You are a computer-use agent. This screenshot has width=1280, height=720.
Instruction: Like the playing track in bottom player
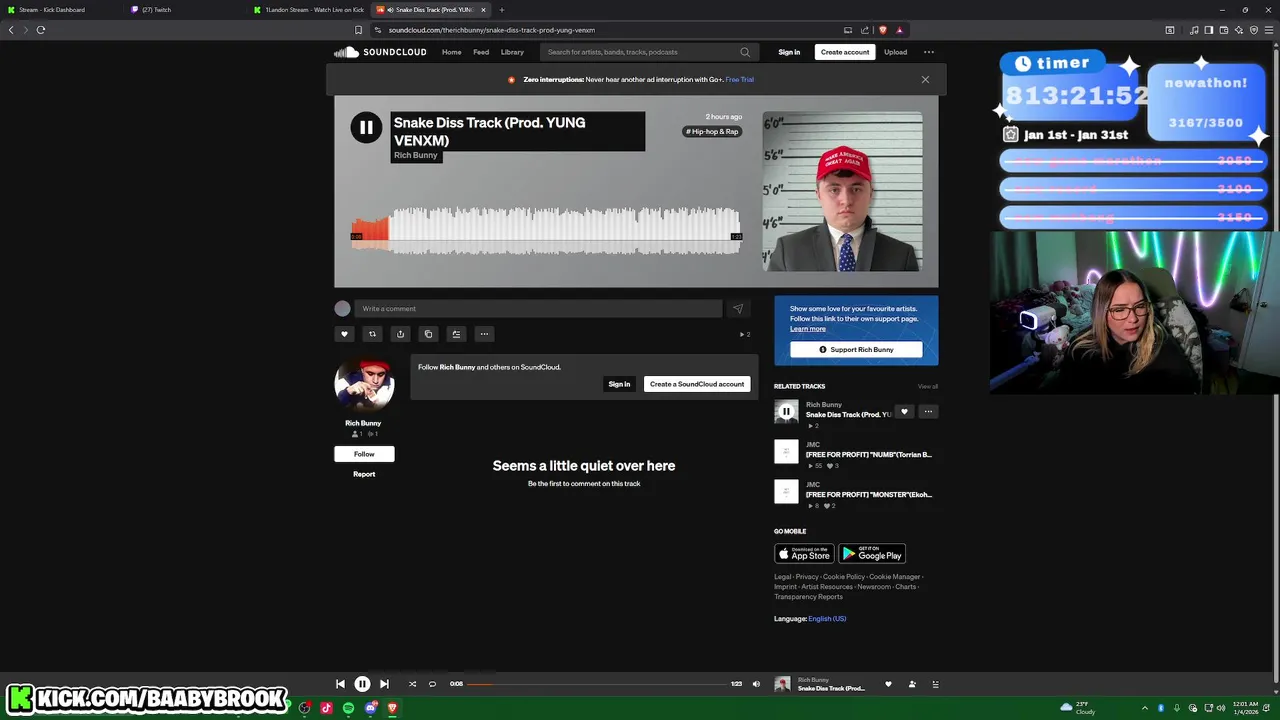tap(888, 684)
